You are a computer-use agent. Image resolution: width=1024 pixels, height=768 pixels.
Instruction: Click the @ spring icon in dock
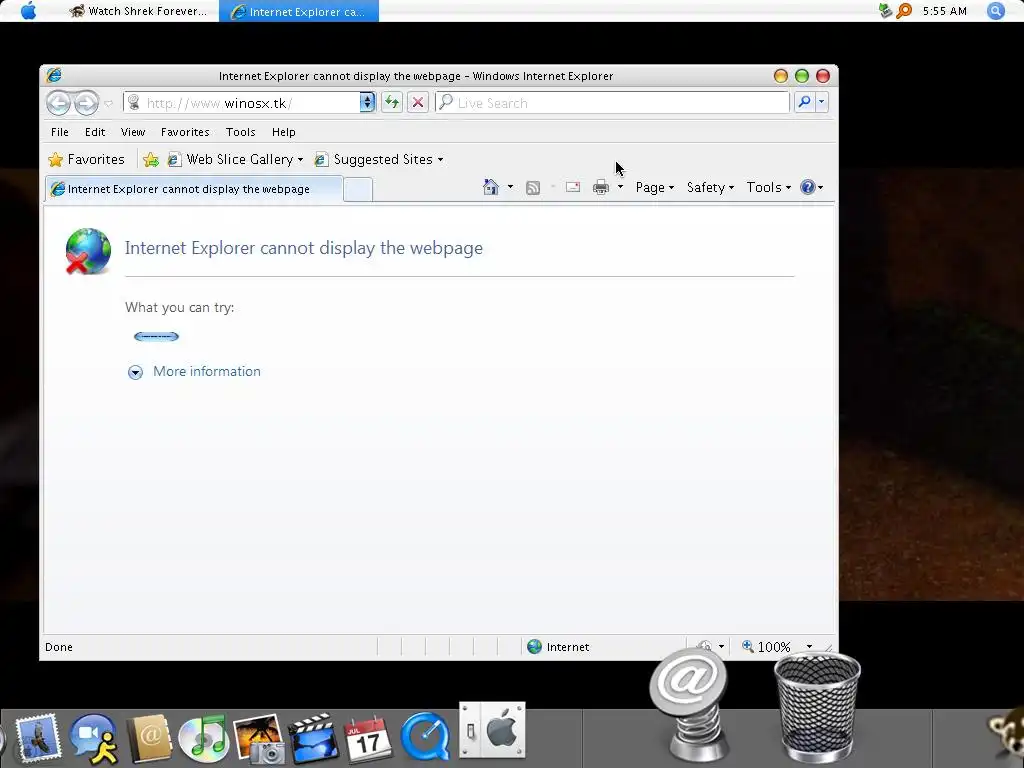689,705
